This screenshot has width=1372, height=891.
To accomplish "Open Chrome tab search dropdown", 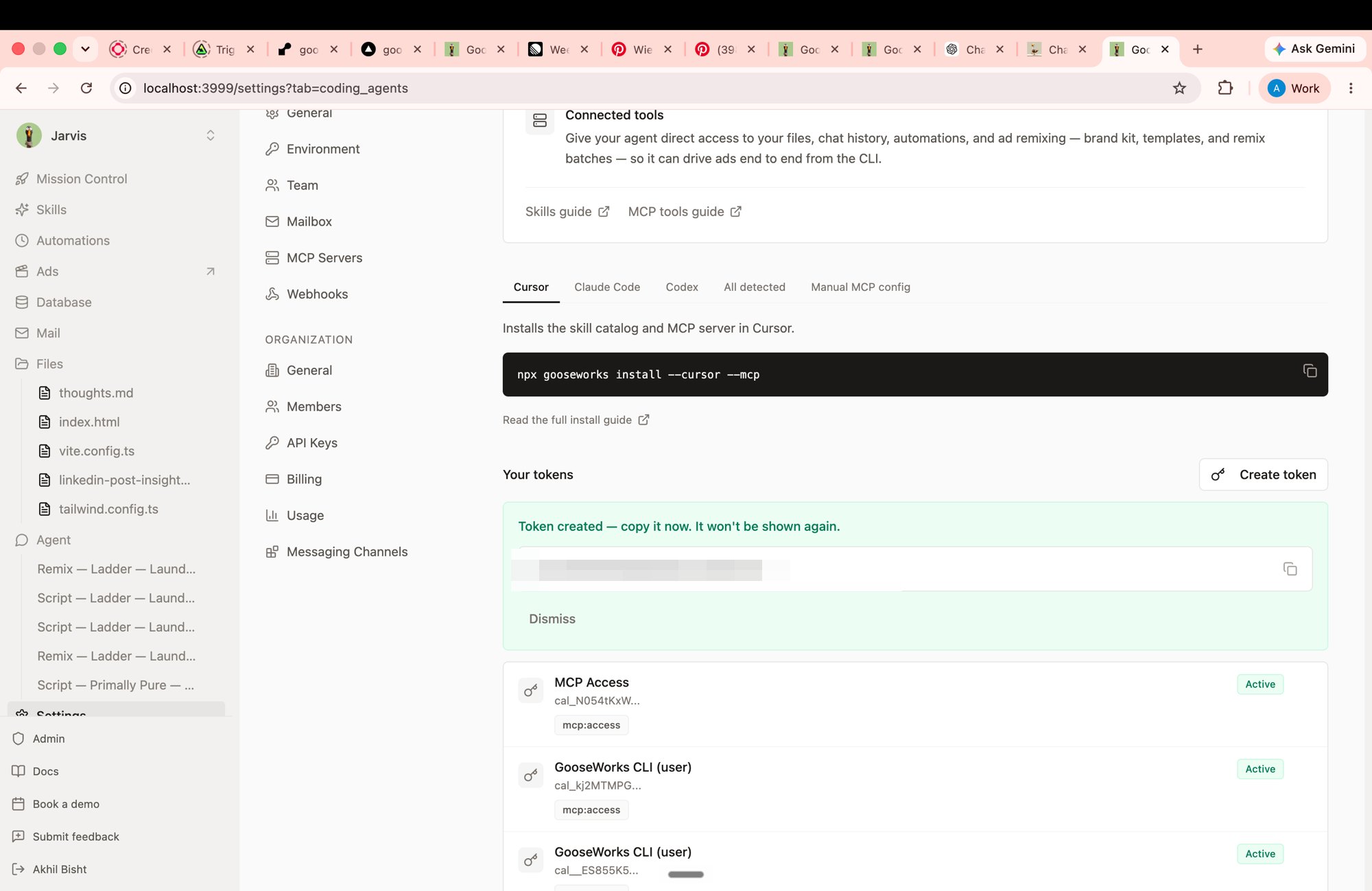I will pyautogui.click(x=85, y=49).
